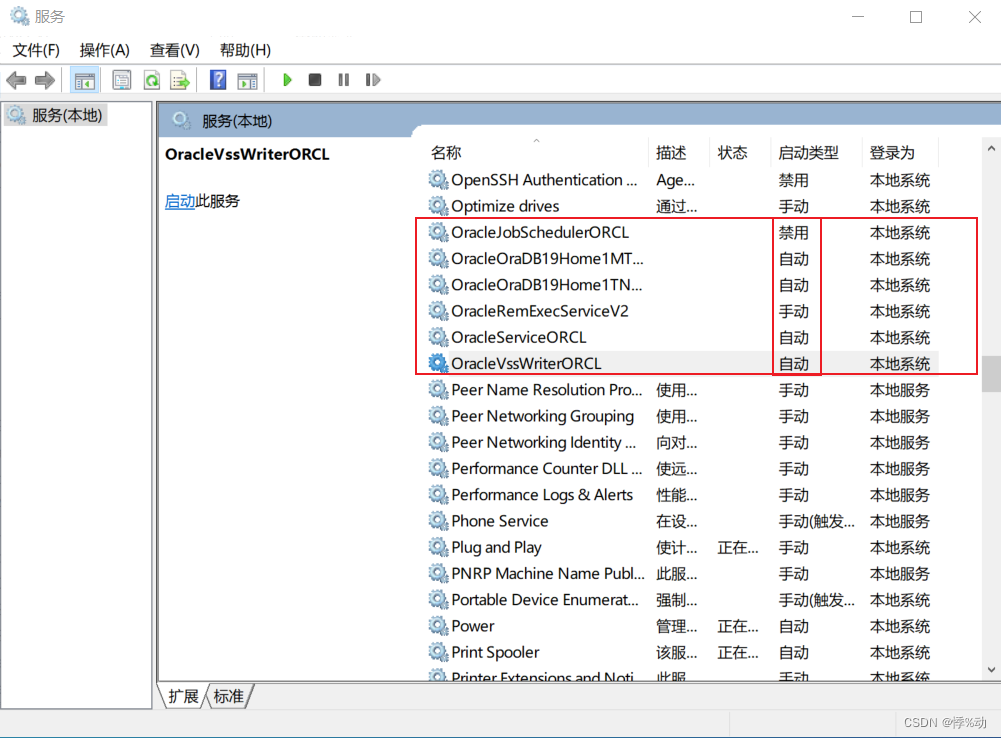The height and width of the screenshot is (738, 1001).
Task: Click the gear icon of OracleOraDB19Home1TN service
Action: point(438,285)
